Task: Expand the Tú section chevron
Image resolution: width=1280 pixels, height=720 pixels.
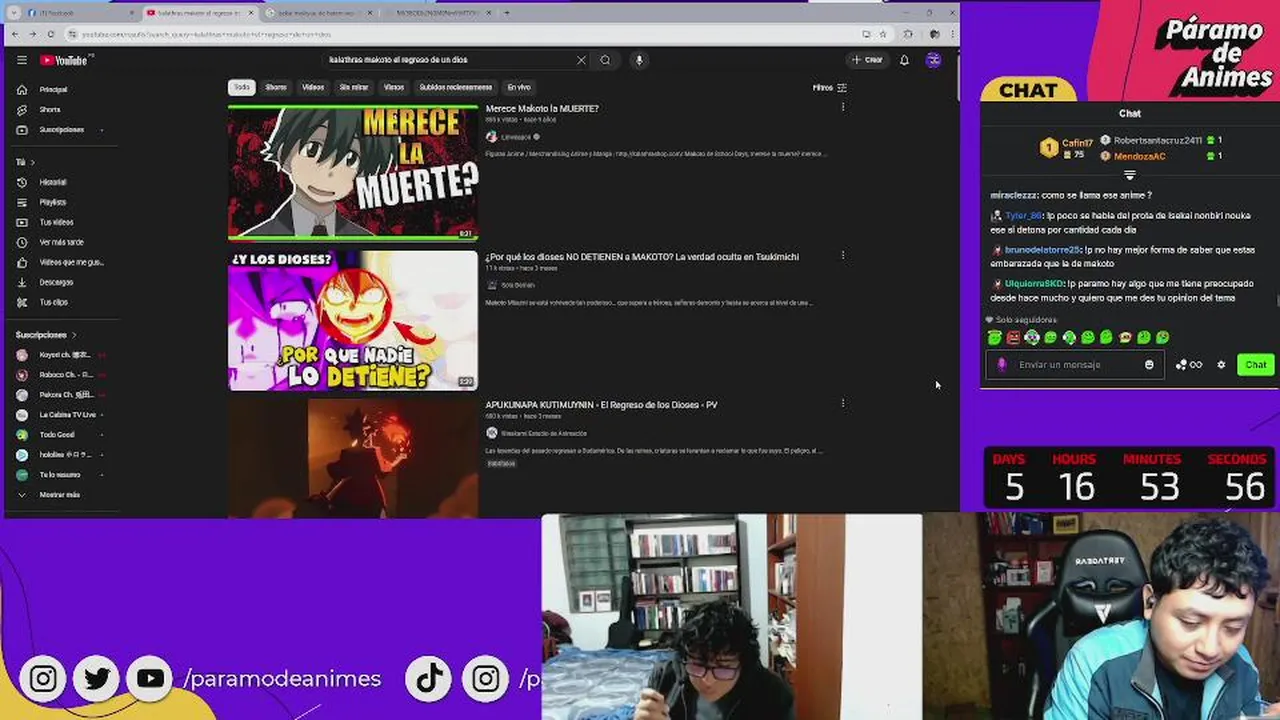Action: pos(32,162)
